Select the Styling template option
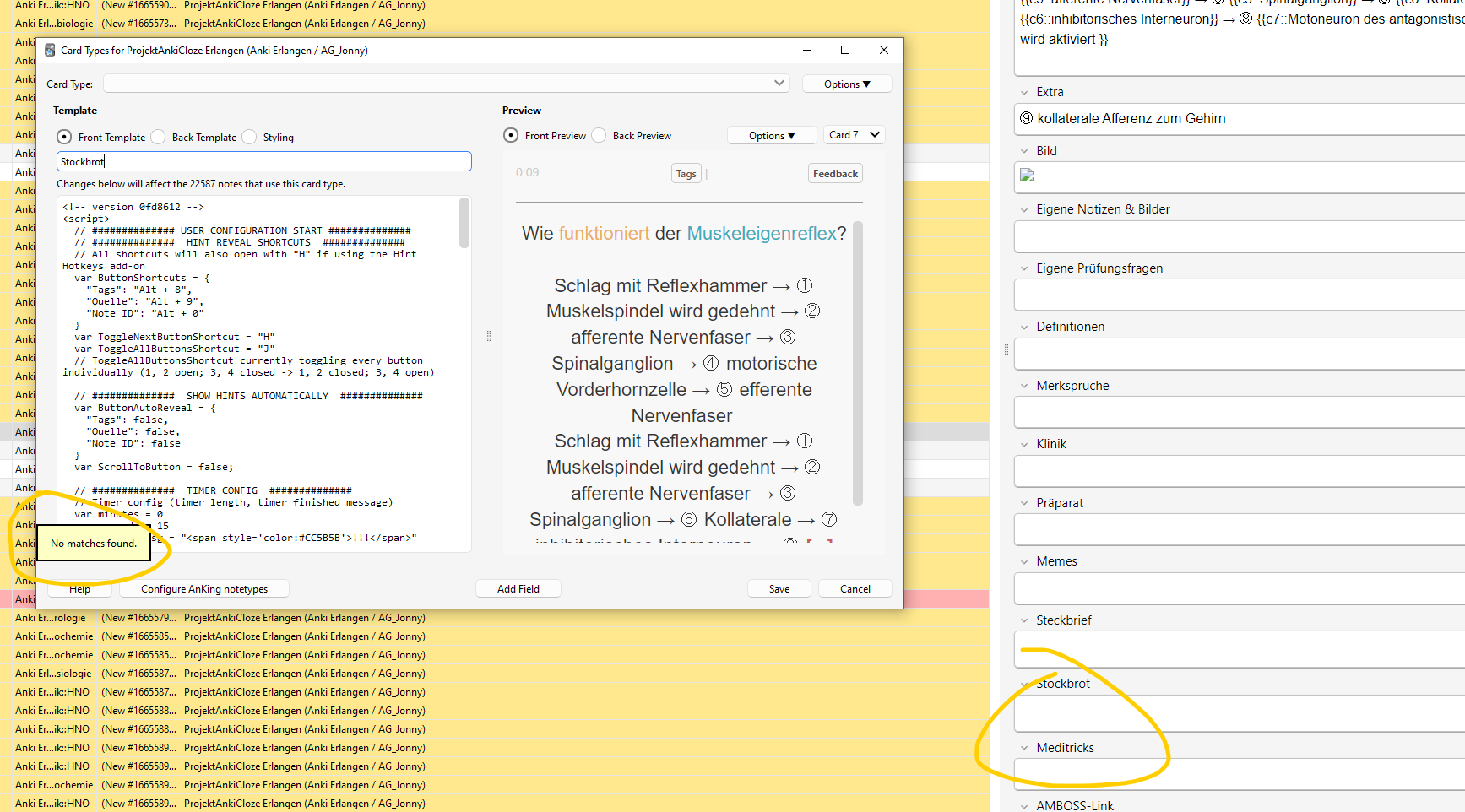1465x812 pixels. coord(250,138)
